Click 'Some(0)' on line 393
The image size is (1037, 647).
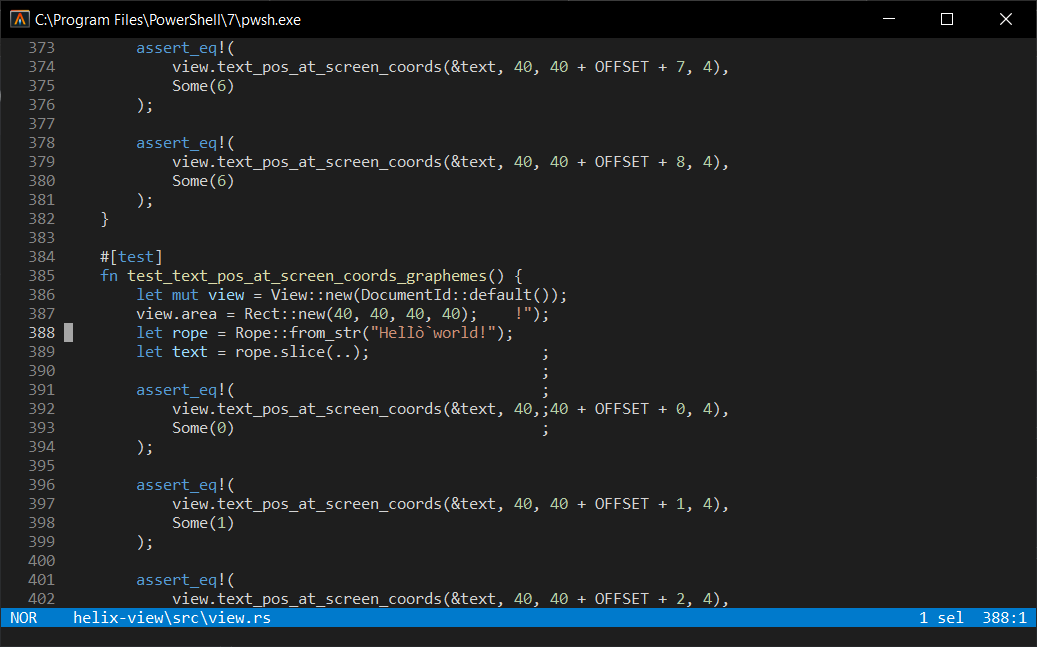(x=203, y=428)
